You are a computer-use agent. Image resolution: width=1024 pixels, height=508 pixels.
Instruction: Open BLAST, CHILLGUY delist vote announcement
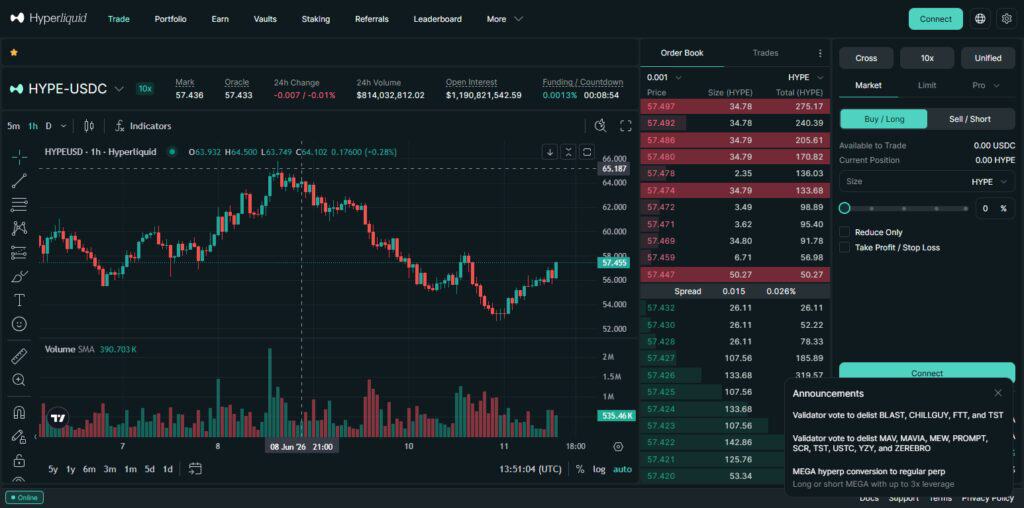(898, 415)
